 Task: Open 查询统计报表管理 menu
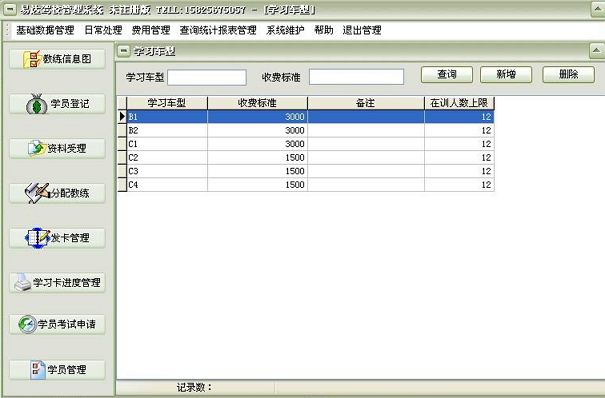218,30
